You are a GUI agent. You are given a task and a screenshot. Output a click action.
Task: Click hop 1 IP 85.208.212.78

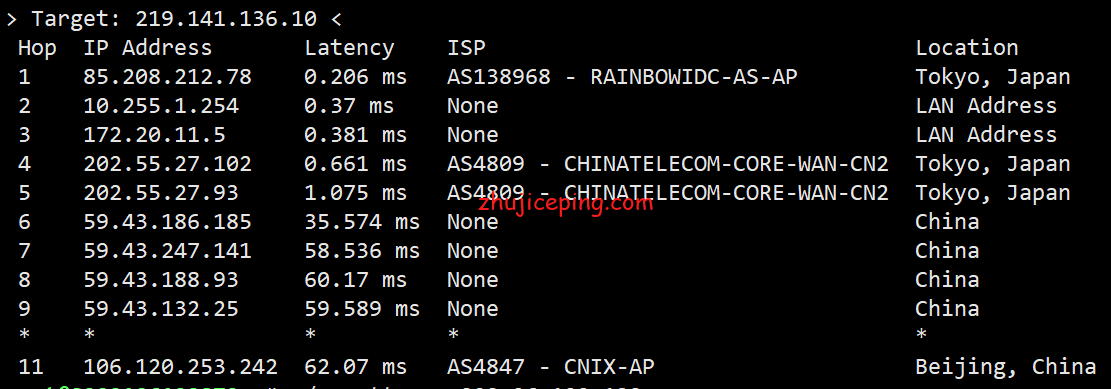[167, 77]
